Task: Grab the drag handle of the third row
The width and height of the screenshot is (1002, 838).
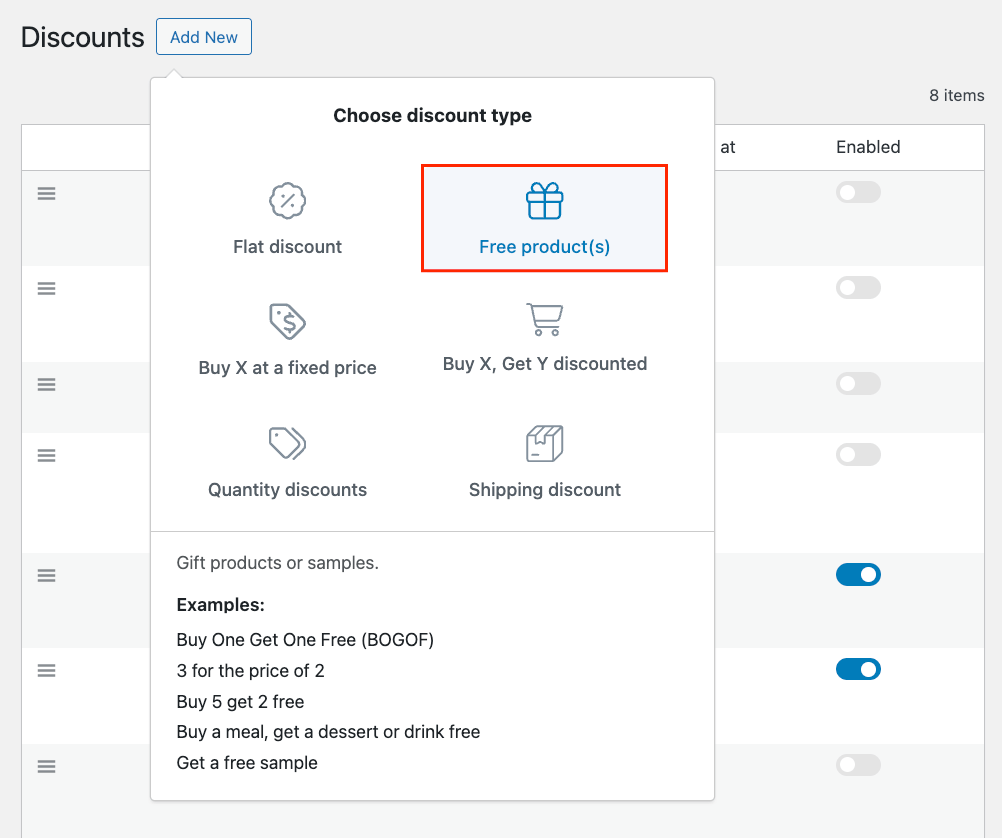Action: click(x=46, y=384)
